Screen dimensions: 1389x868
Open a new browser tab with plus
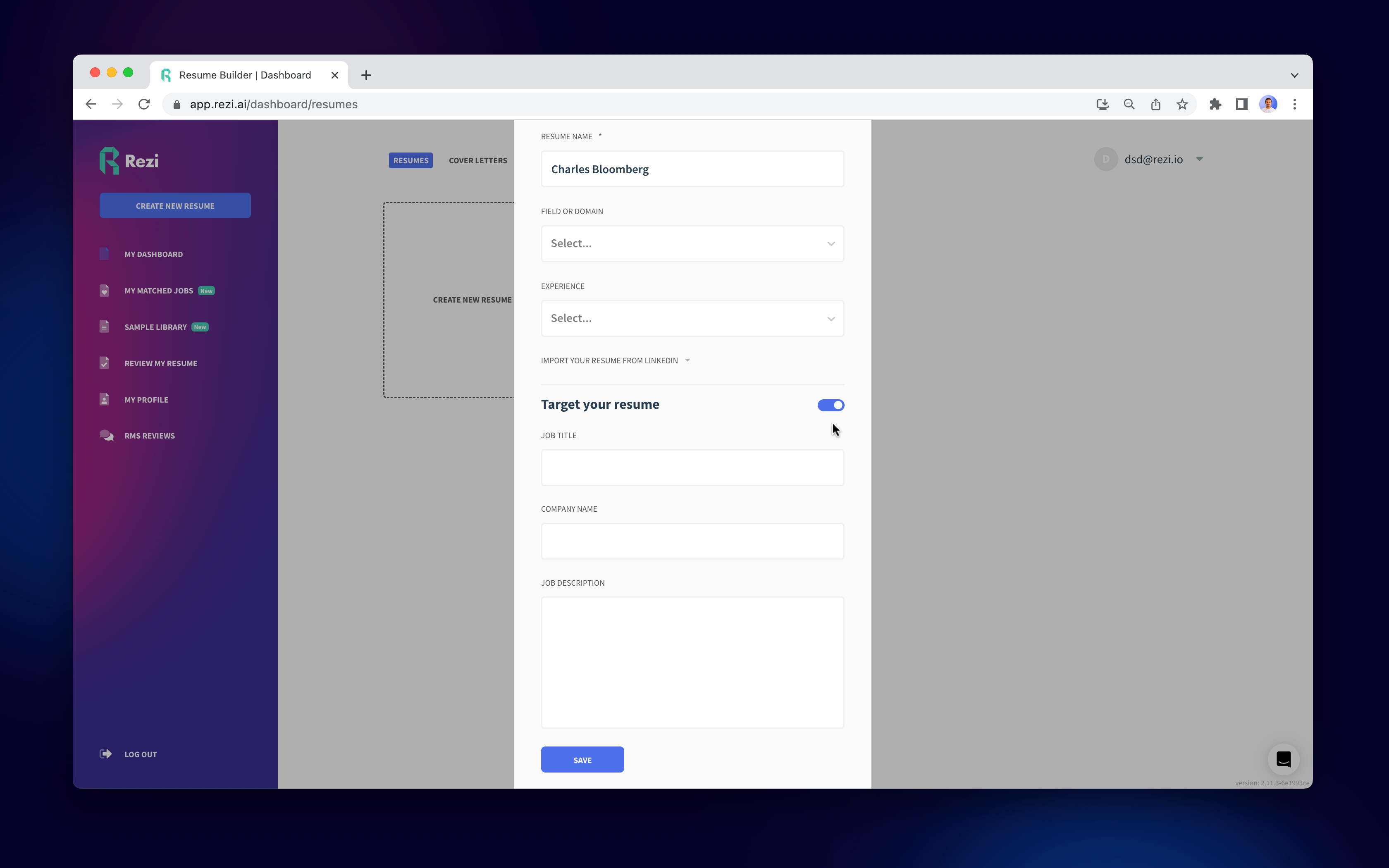pos(366,75)
